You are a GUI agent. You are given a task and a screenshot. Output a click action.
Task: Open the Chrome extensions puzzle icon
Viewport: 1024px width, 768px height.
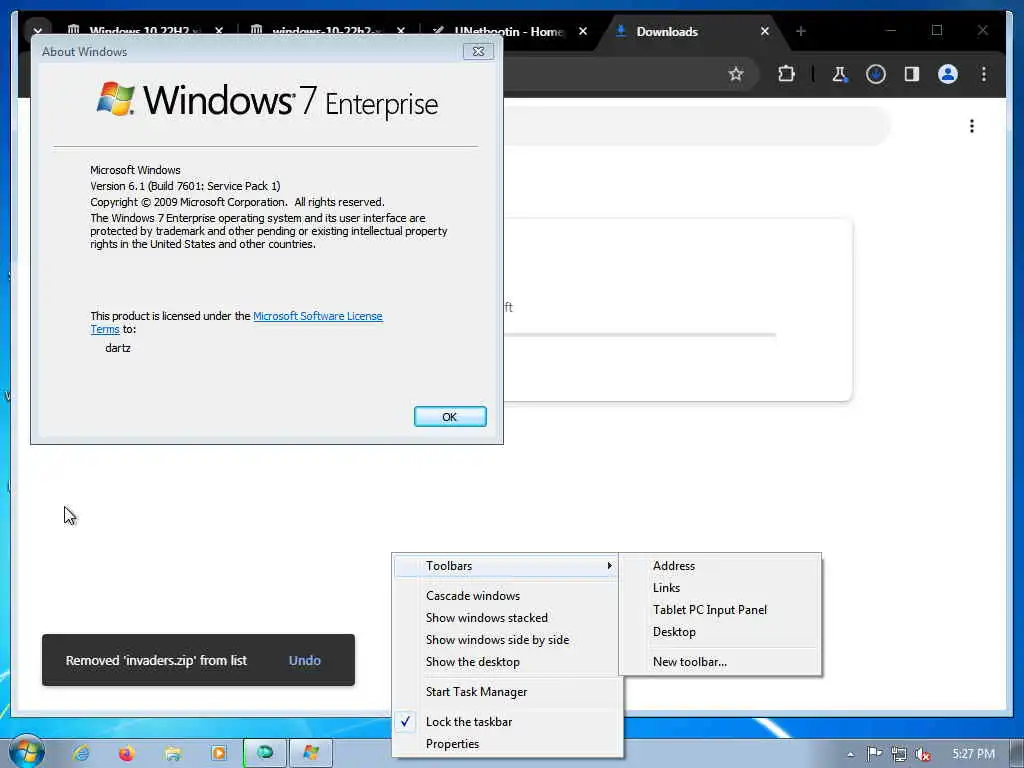(786, 74)
